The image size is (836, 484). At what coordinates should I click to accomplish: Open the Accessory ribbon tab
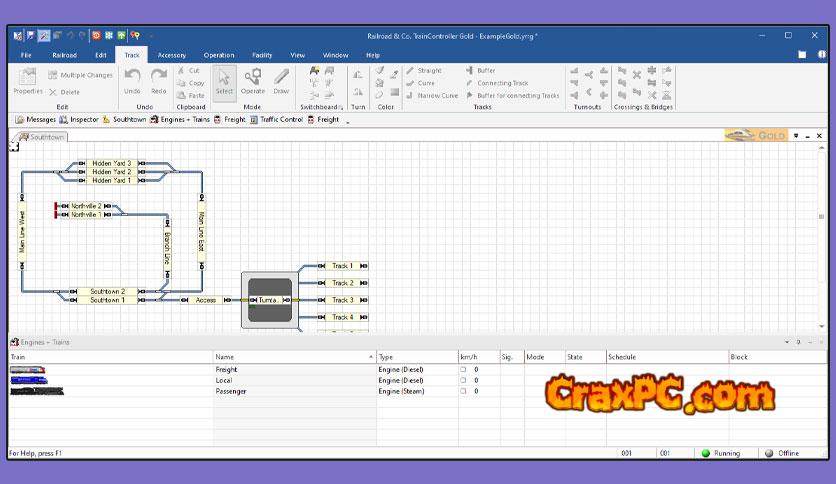[171, 55]
